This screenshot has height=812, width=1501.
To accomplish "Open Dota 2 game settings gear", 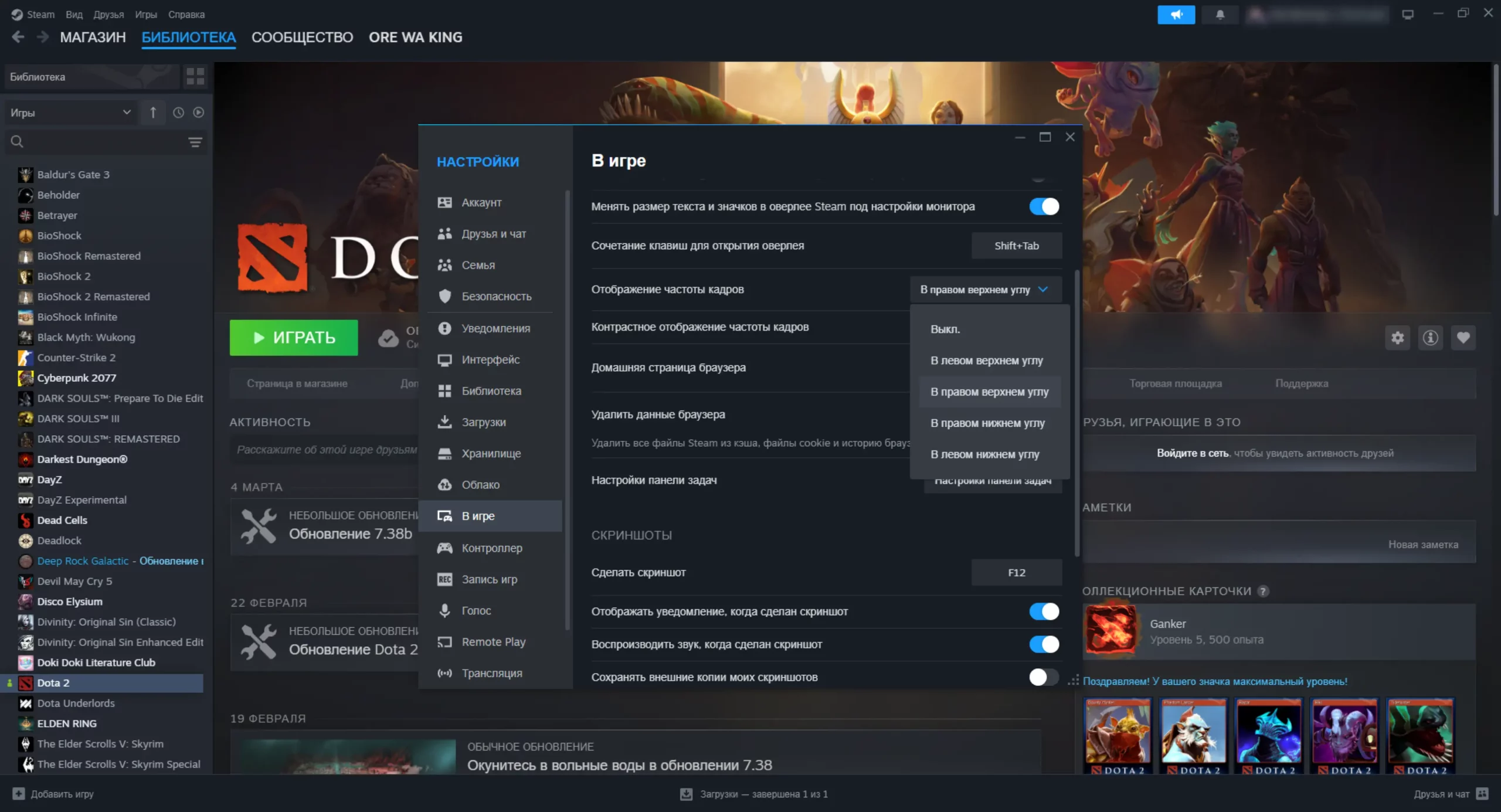I will [x=1397, y=338].
